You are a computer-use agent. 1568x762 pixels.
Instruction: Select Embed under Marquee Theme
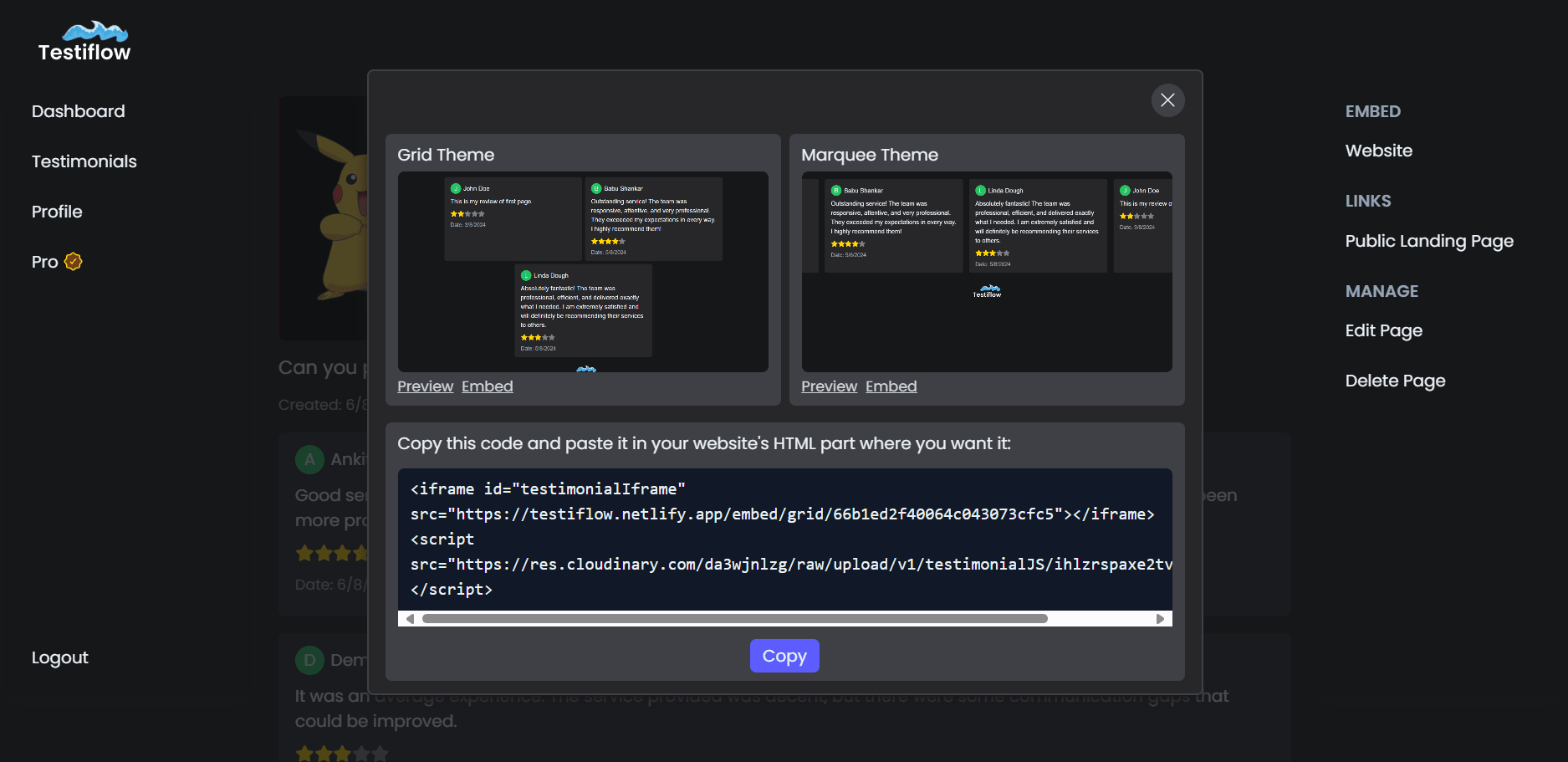(x=891, y=386)
